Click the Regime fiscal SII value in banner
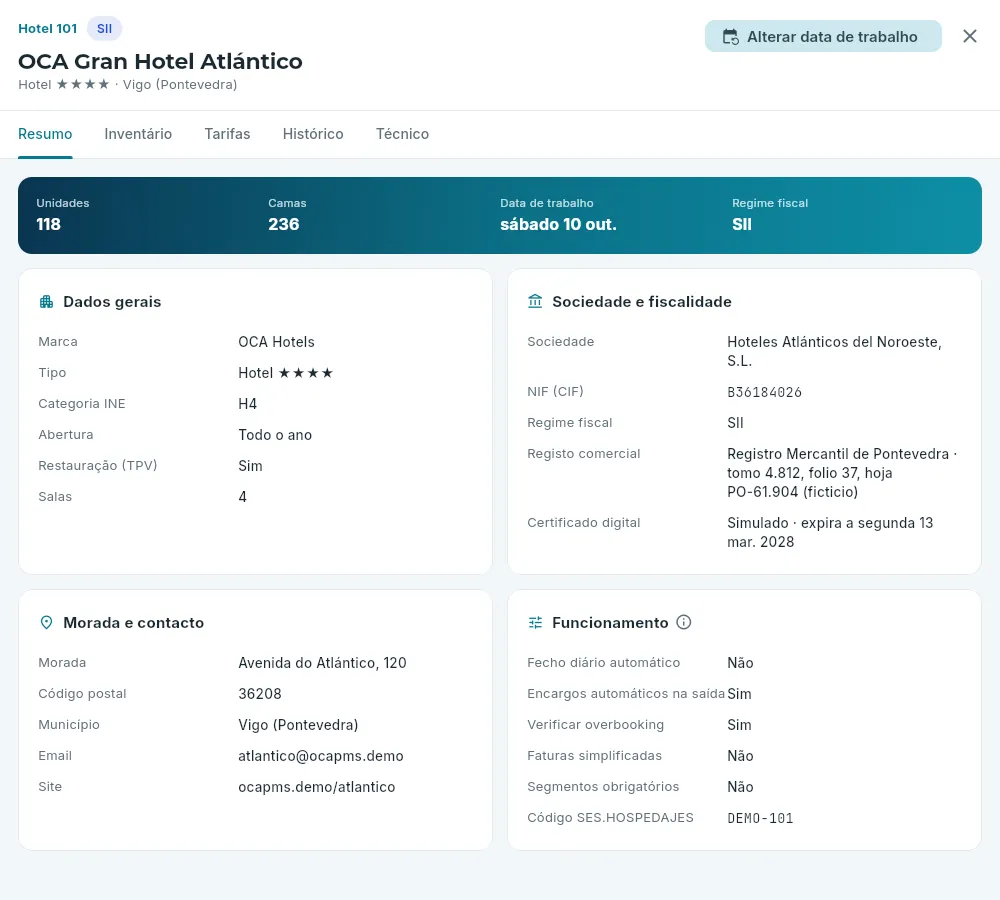This screenshot has height=900, width=1000. pos(742,225)
